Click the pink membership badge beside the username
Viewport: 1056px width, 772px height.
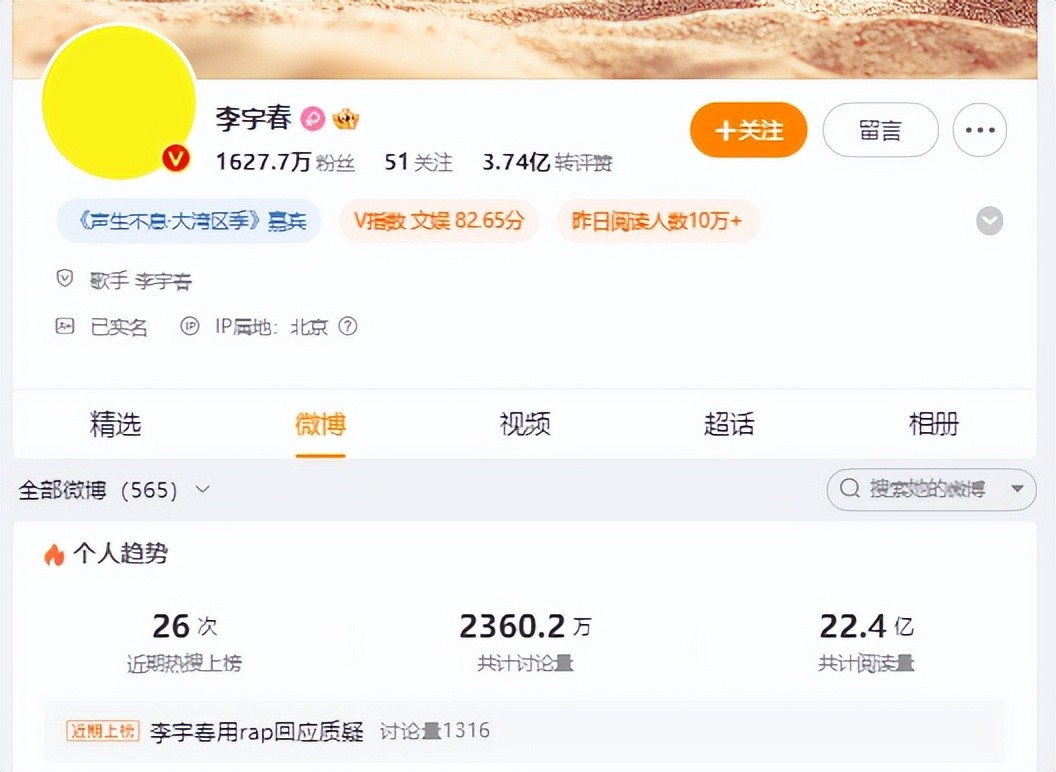[x=312, y=119]
